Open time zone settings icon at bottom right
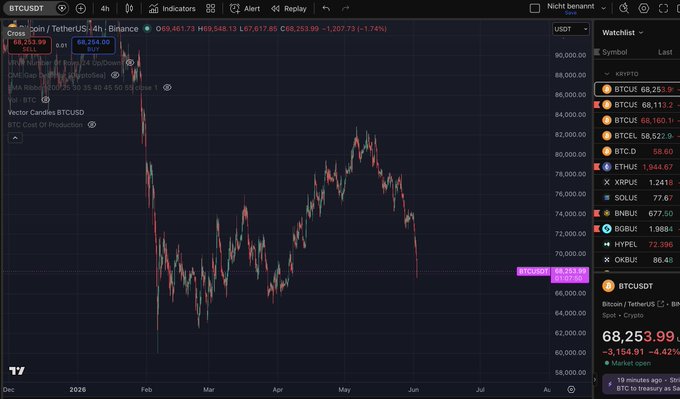The height and width of the screenshot is (399, 680). [571, 389]
